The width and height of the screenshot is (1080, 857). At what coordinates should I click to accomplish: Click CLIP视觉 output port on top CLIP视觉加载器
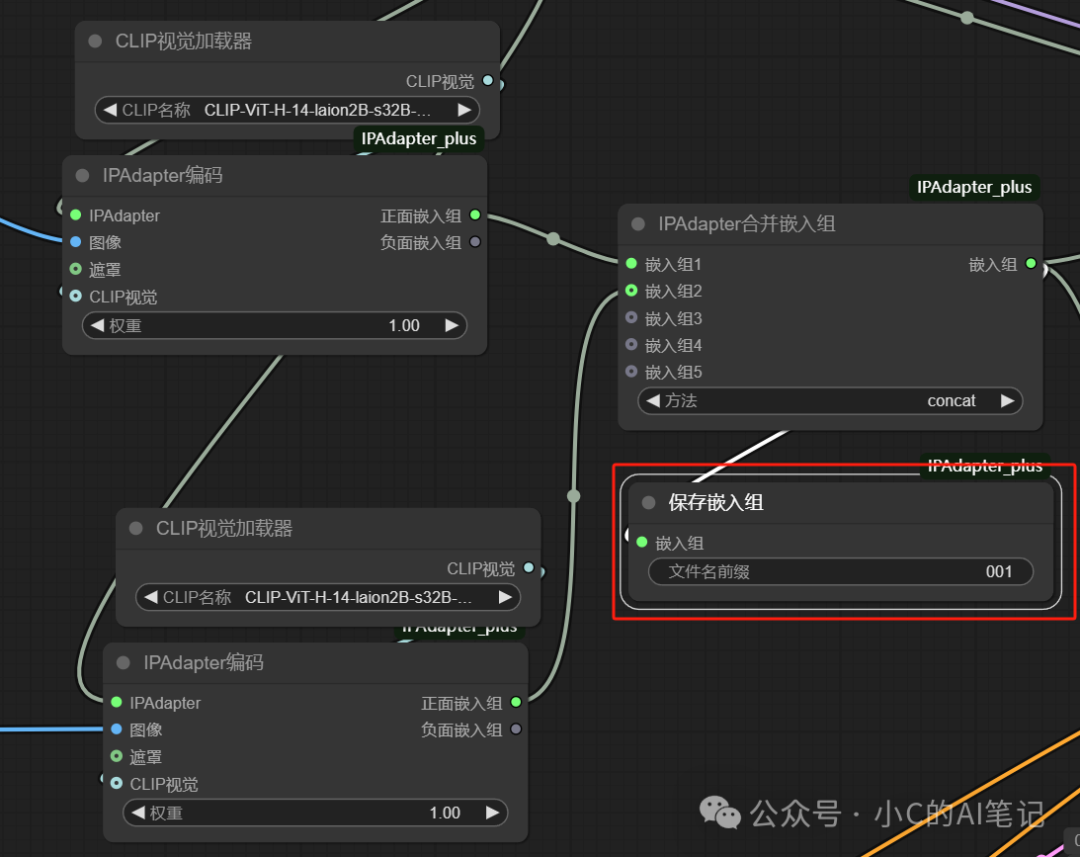(x=488, y=81)
